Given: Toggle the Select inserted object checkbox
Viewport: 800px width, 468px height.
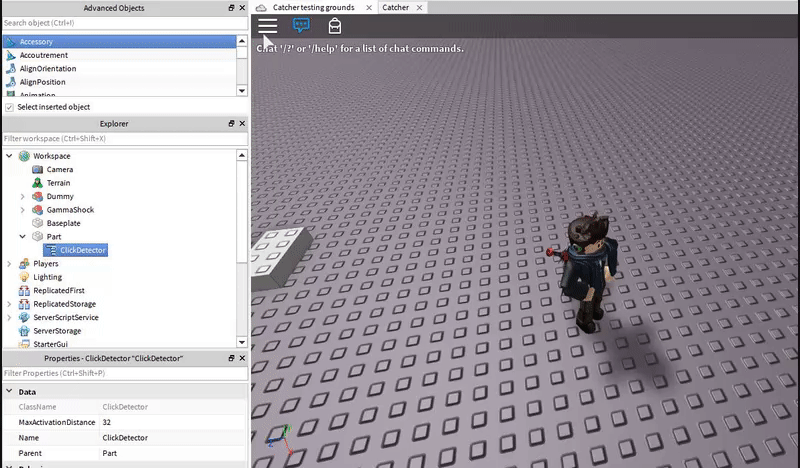Looking at the screenshot, I should (x=9, y=107).
